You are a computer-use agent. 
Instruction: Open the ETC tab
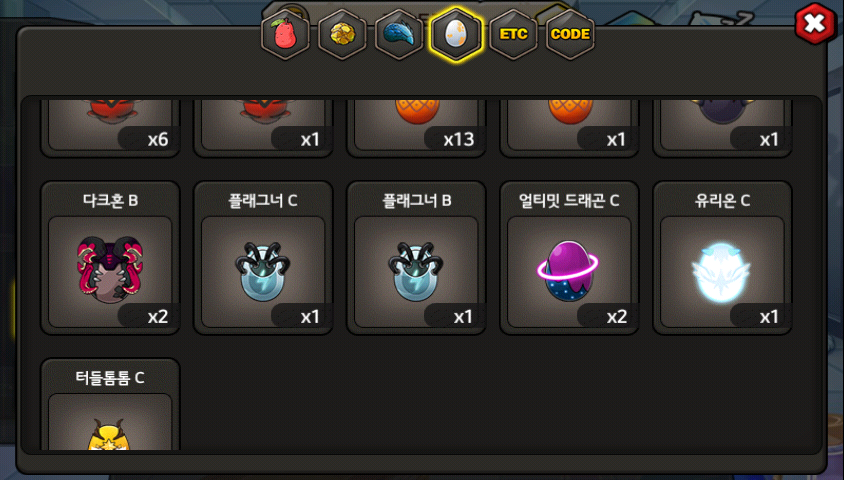pyautogui.click(x=513, y=34)
